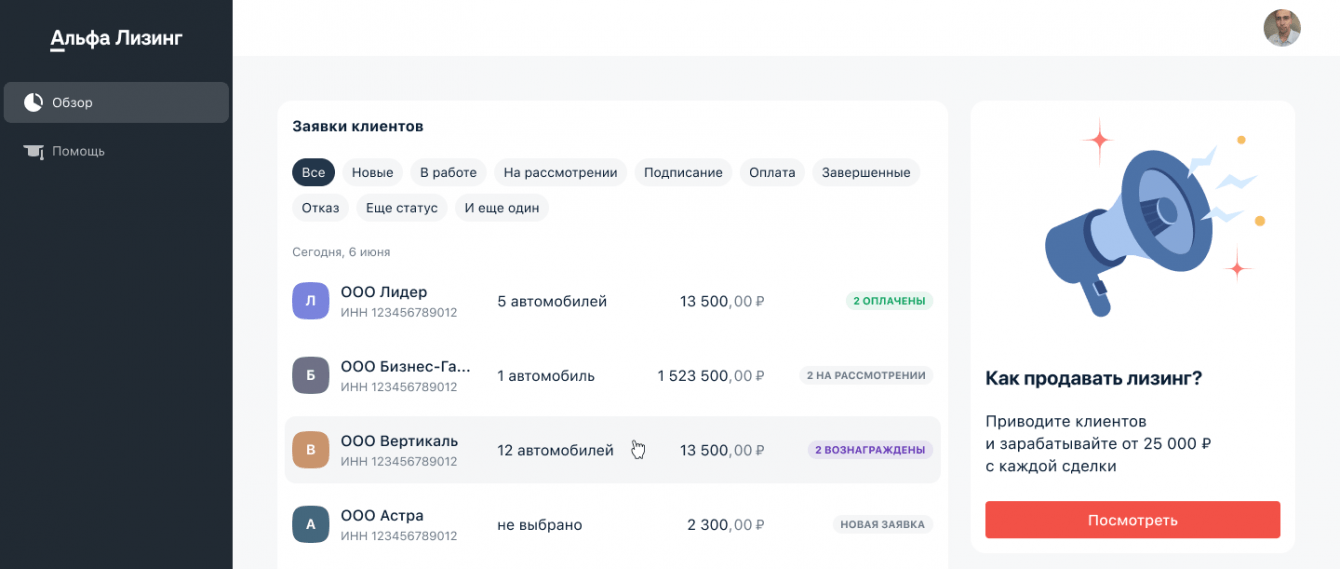Click the Альфа Лизинг logo
1340x569 pixels.
pyautogui.click(x=116, y=39)
